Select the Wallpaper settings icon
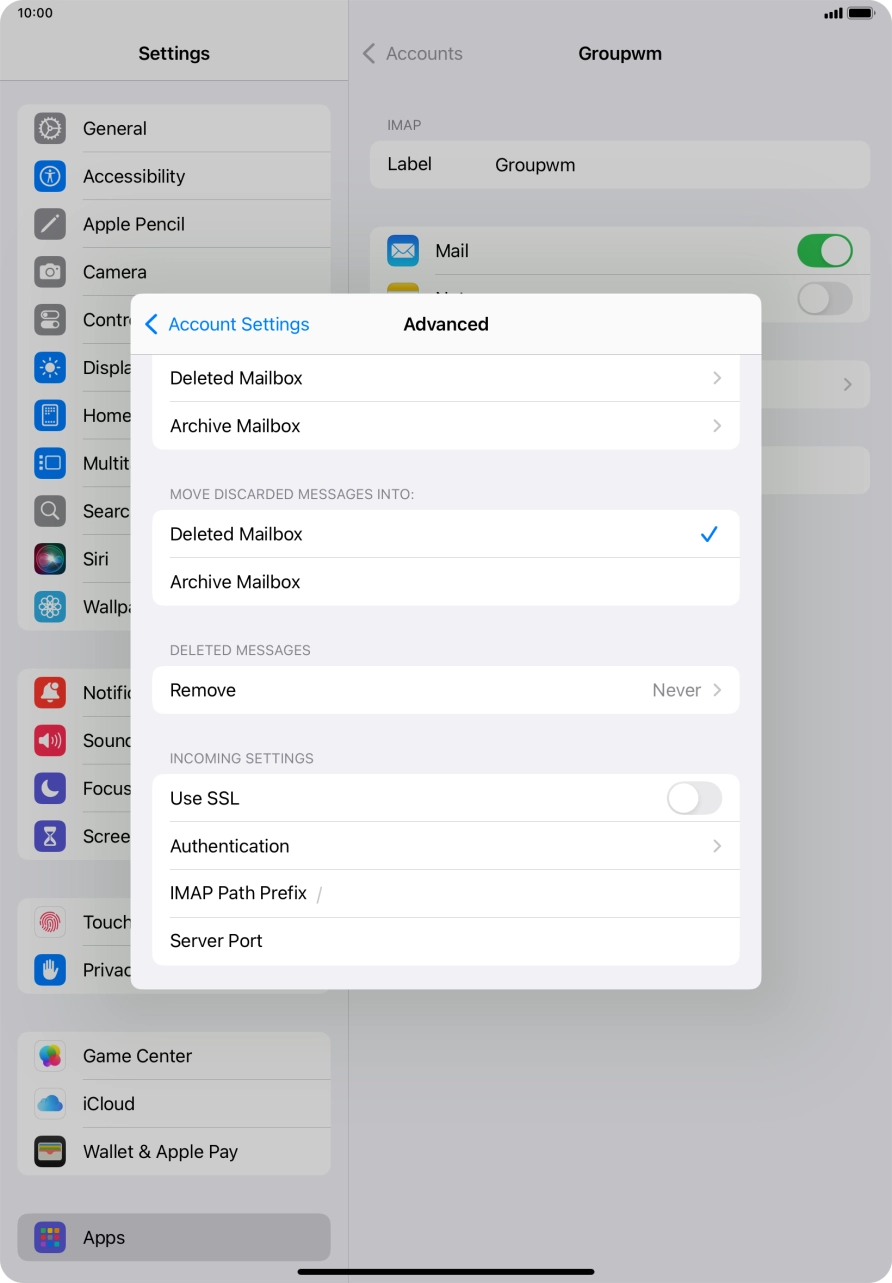 [49, 607]
